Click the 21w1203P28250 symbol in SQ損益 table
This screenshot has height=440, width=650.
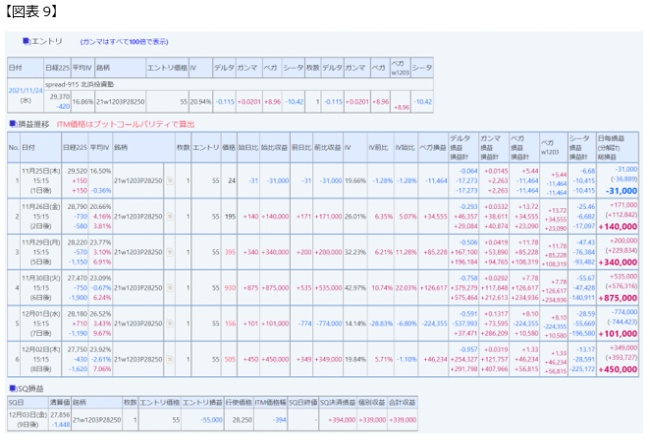click(97, 421)
